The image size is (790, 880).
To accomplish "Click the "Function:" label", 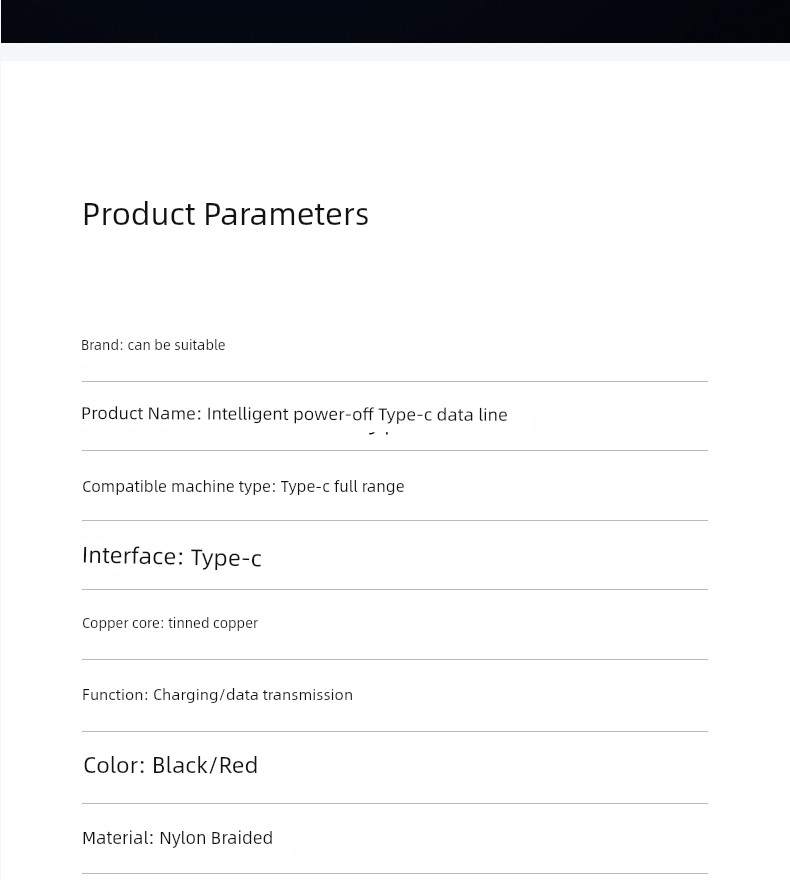I will [x=115, y=695].
